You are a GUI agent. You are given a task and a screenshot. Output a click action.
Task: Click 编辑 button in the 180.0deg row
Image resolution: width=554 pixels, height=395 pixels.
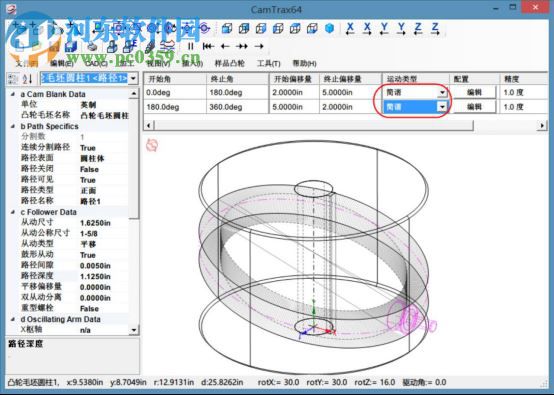tap(474, 107)
